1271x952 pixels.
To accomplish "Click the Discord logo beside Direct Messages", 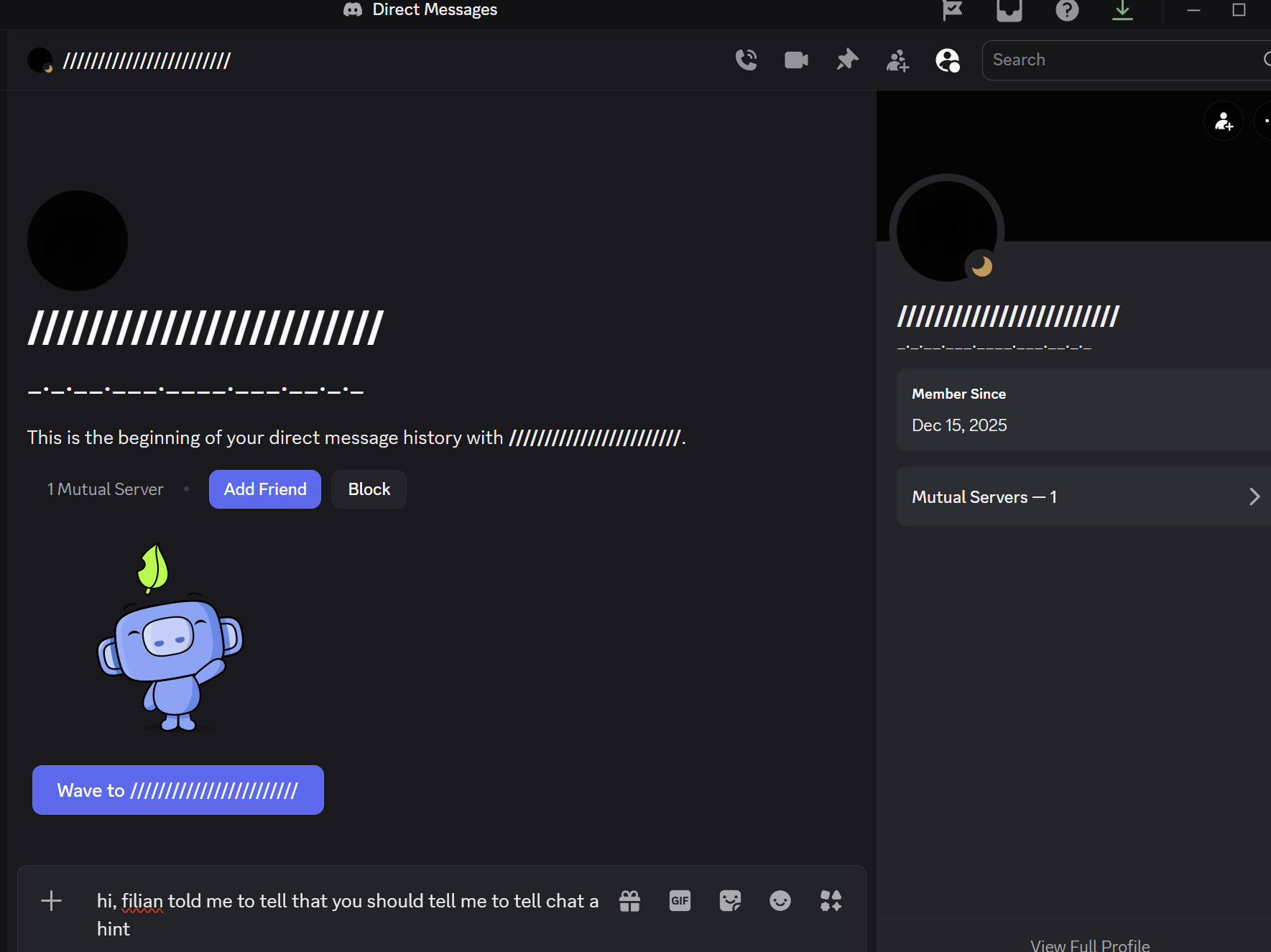I will tap(353, 9).
